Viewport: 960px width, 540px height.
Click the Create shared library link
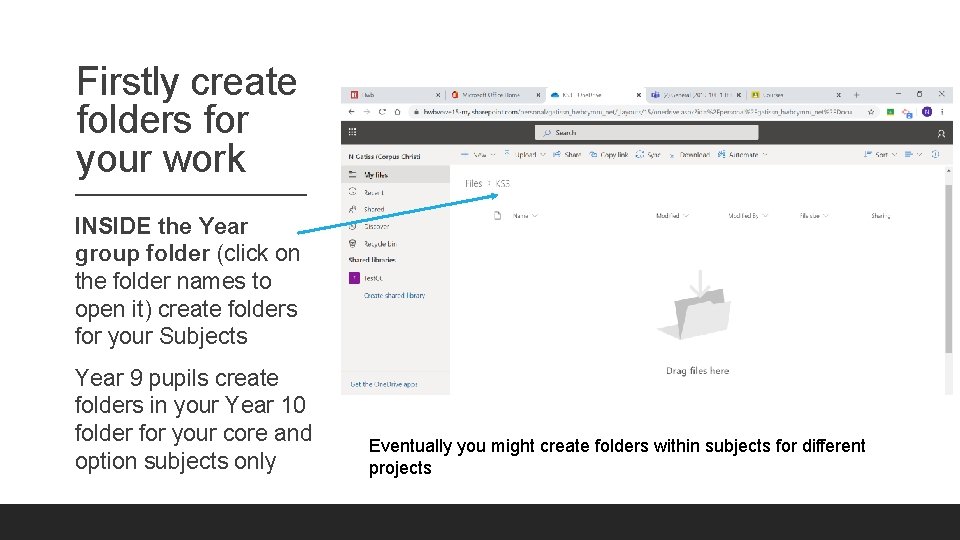[x=394, y=295]
